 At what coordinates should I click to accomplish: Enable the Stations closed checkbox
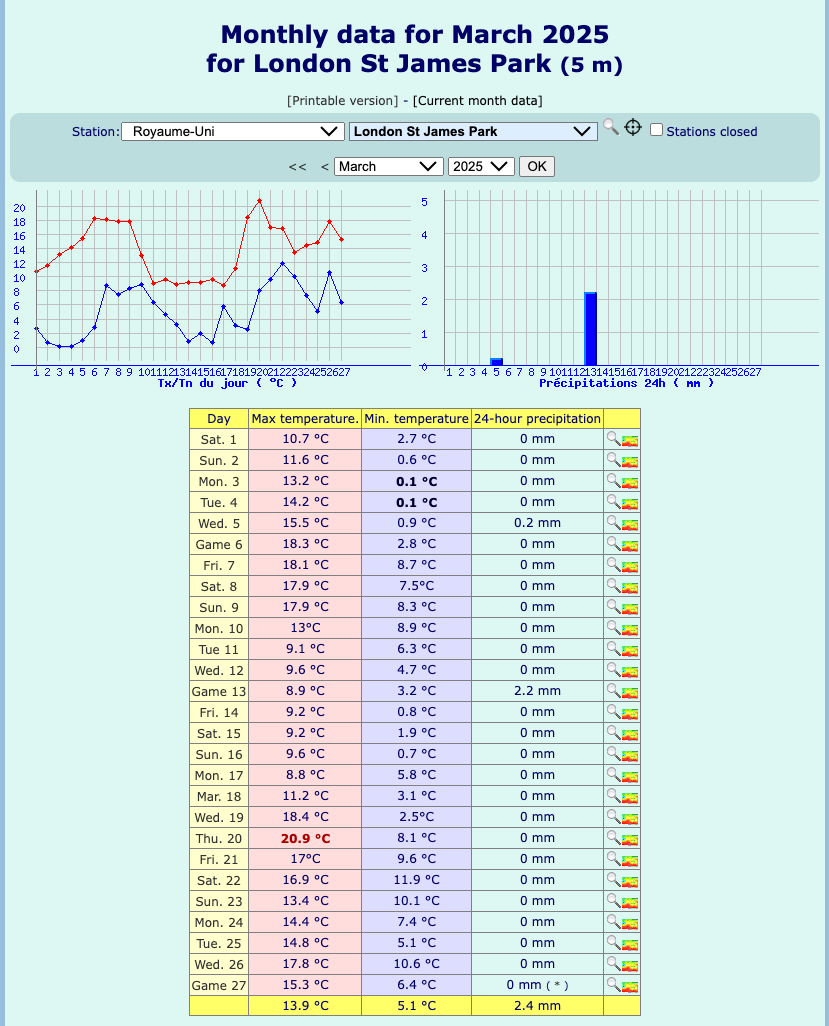tap(657, 130)
